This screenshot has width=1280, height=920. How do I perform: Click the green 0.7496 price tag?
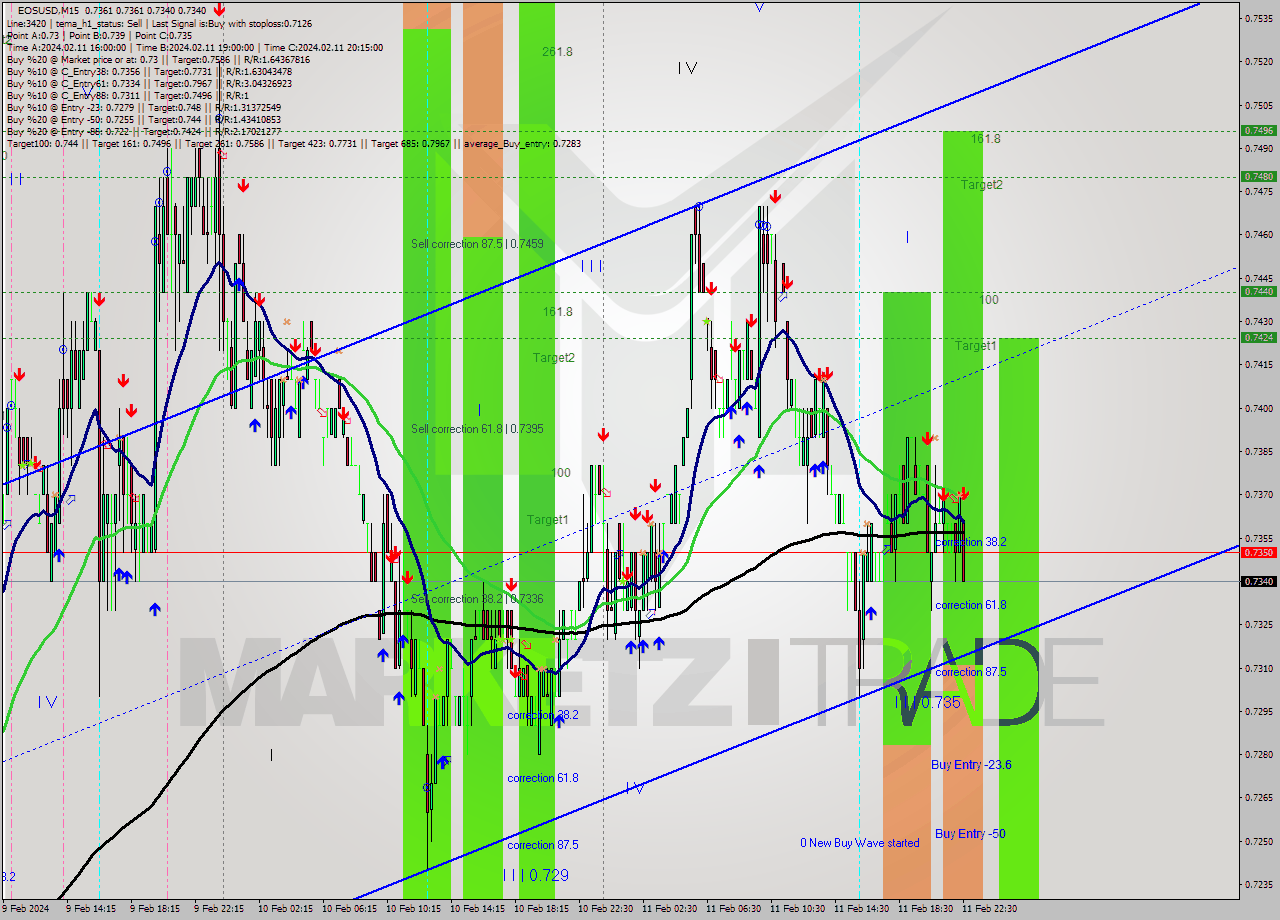point(1257,130)
